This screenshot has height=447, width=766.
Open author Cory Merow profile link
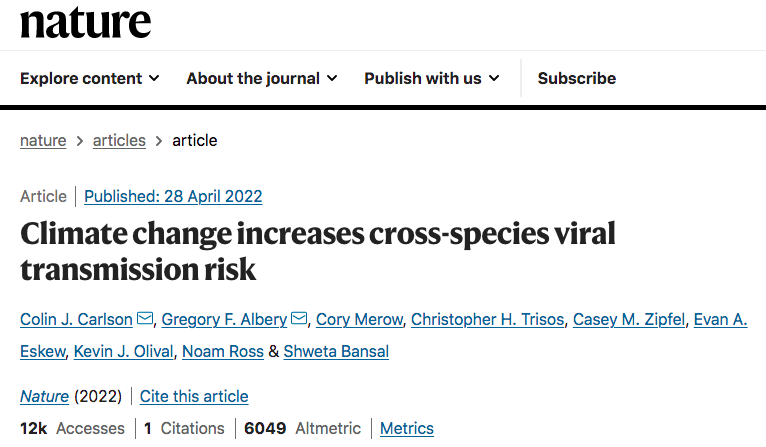click(x=359, y=319)
